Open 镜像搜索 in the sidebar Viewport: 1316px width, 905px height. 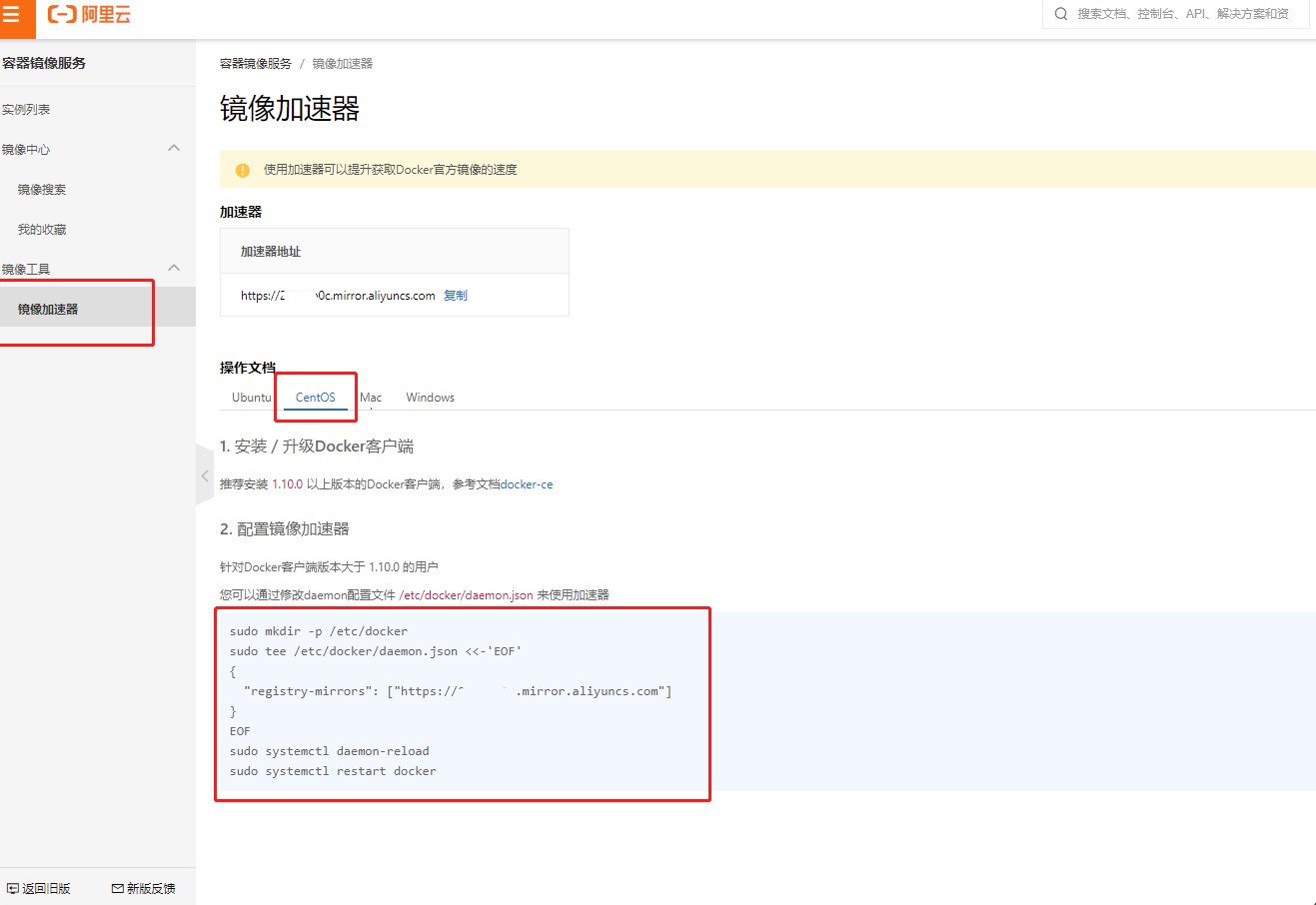coord(42,190)
